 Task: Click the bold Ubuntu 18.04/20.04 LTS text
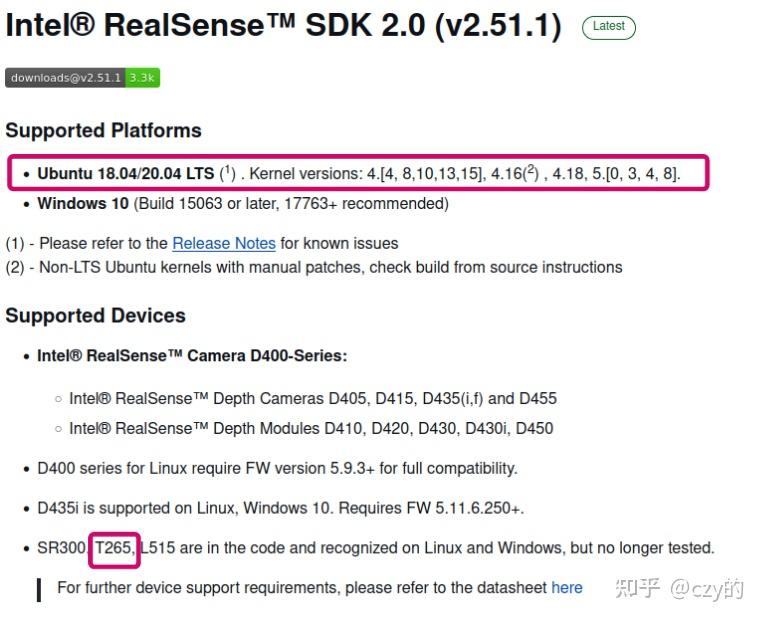tap(125, 173)
